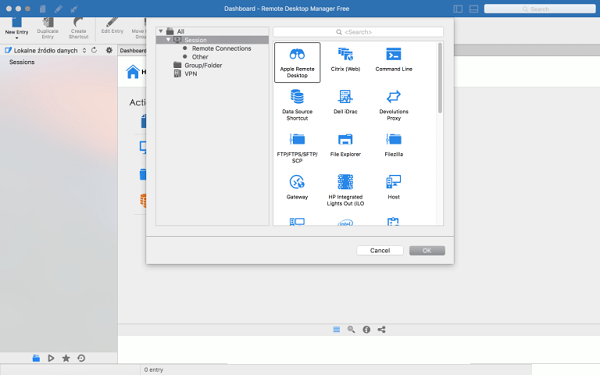Image resolution: width=600 pixels, height=375 pixels.
Task: Select the Group/Folder category
Action: pos(203,65)
